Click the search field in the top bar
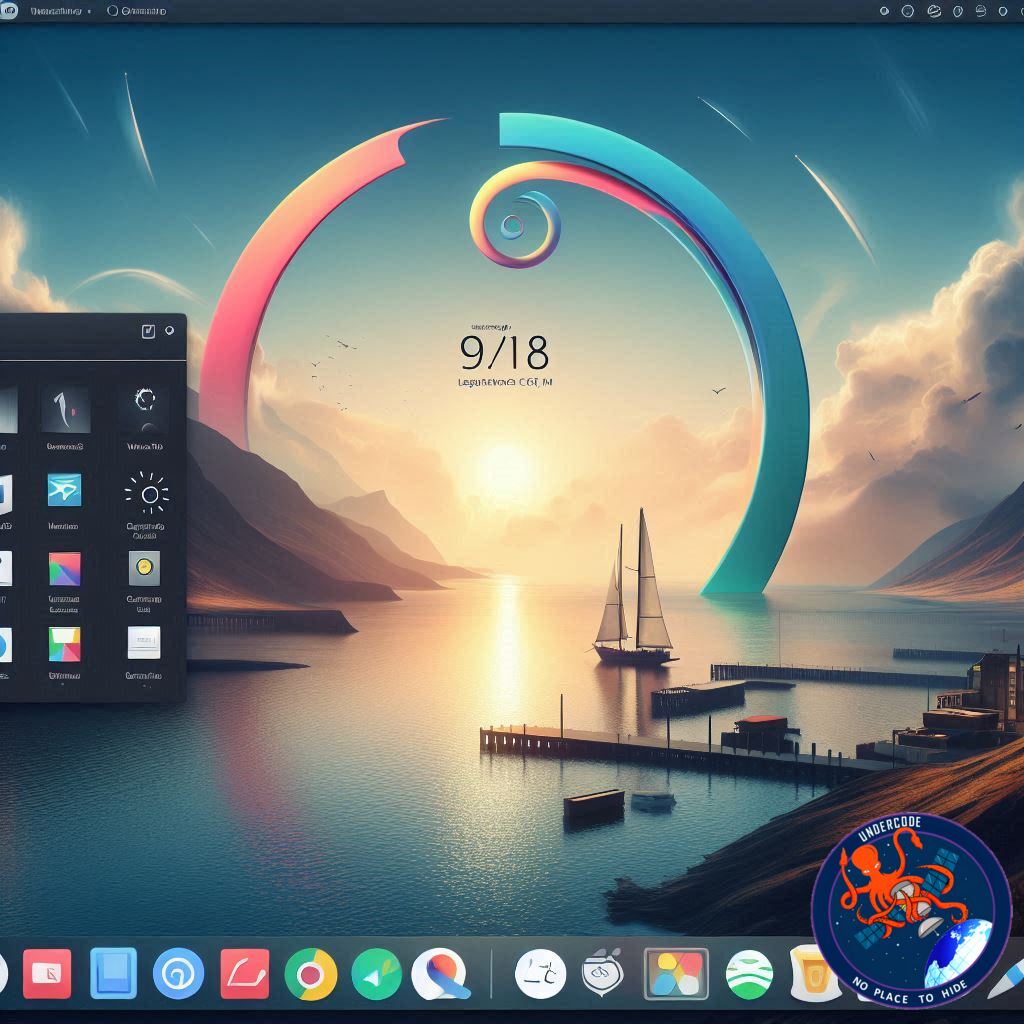This screenshot has width=1024, height=1024. pos(136,11)
